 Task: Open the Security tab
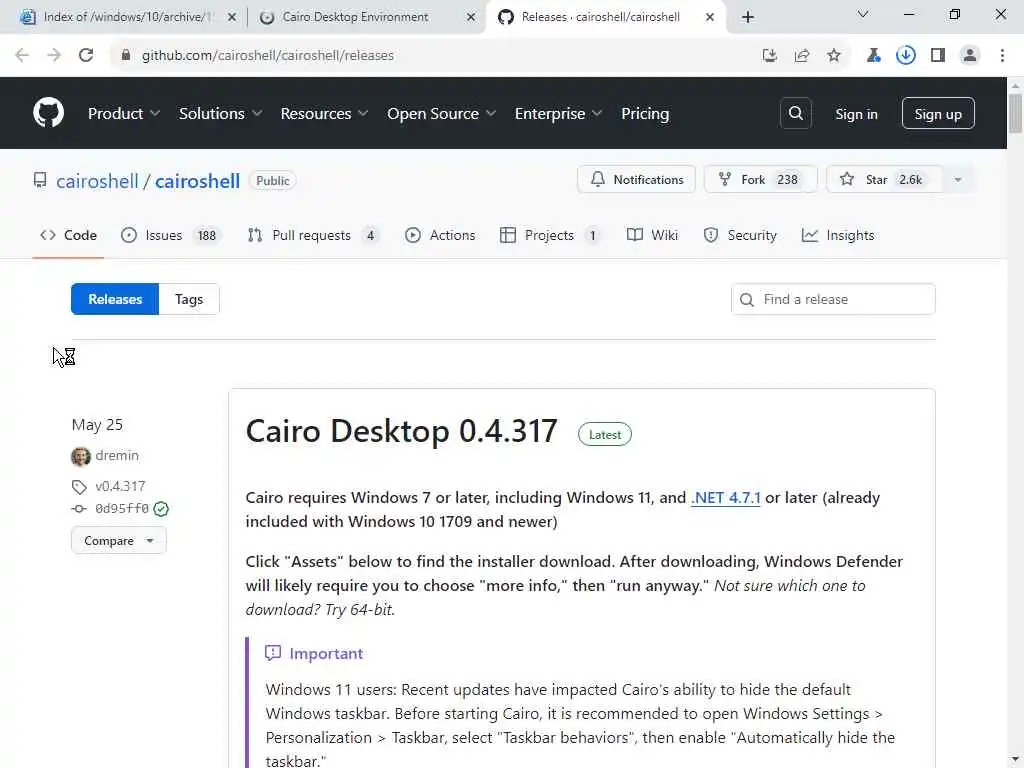[740, 235]
